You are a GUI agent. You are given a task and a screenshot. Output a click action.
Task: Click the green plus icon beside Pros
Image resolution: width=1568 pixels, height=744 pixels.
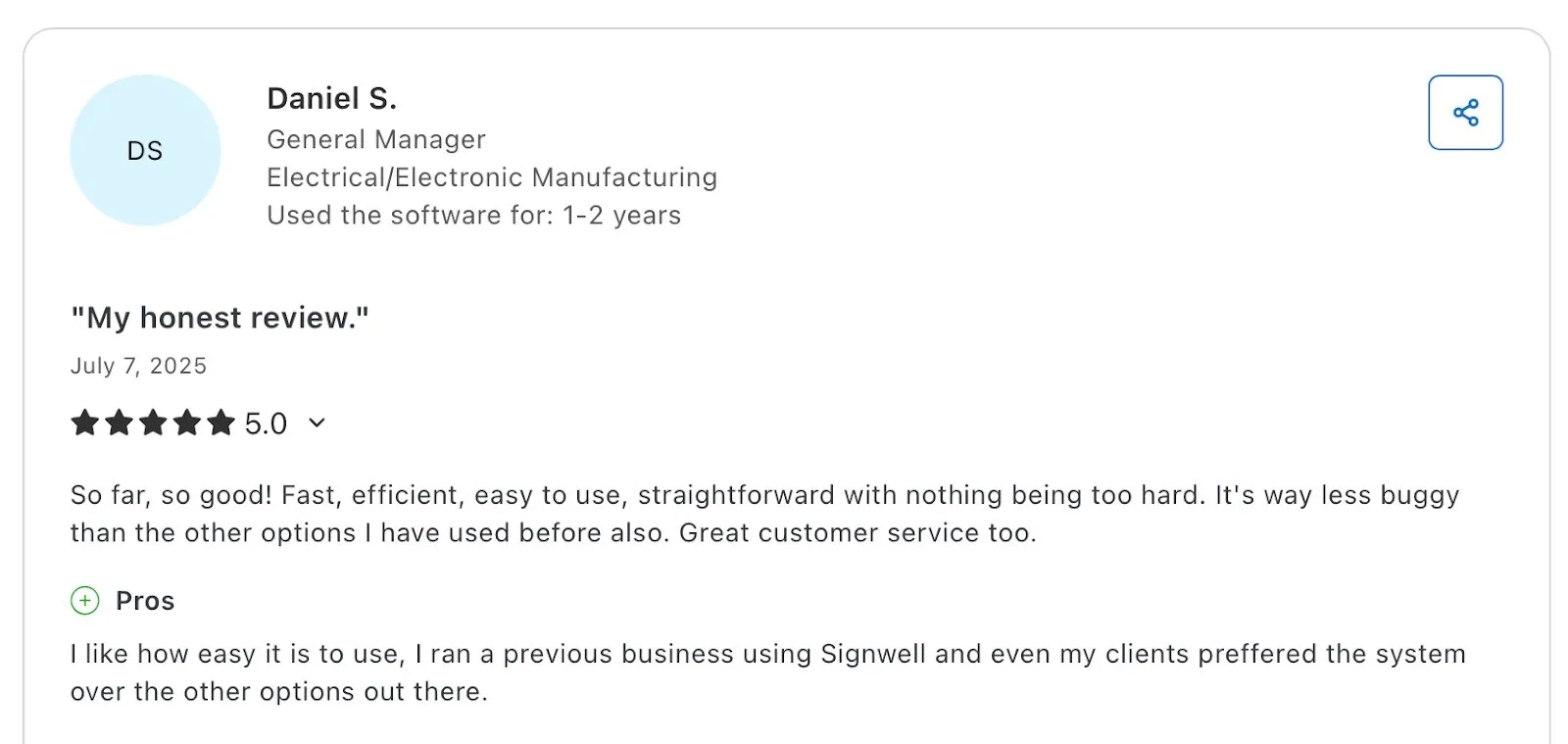(85, 600)
